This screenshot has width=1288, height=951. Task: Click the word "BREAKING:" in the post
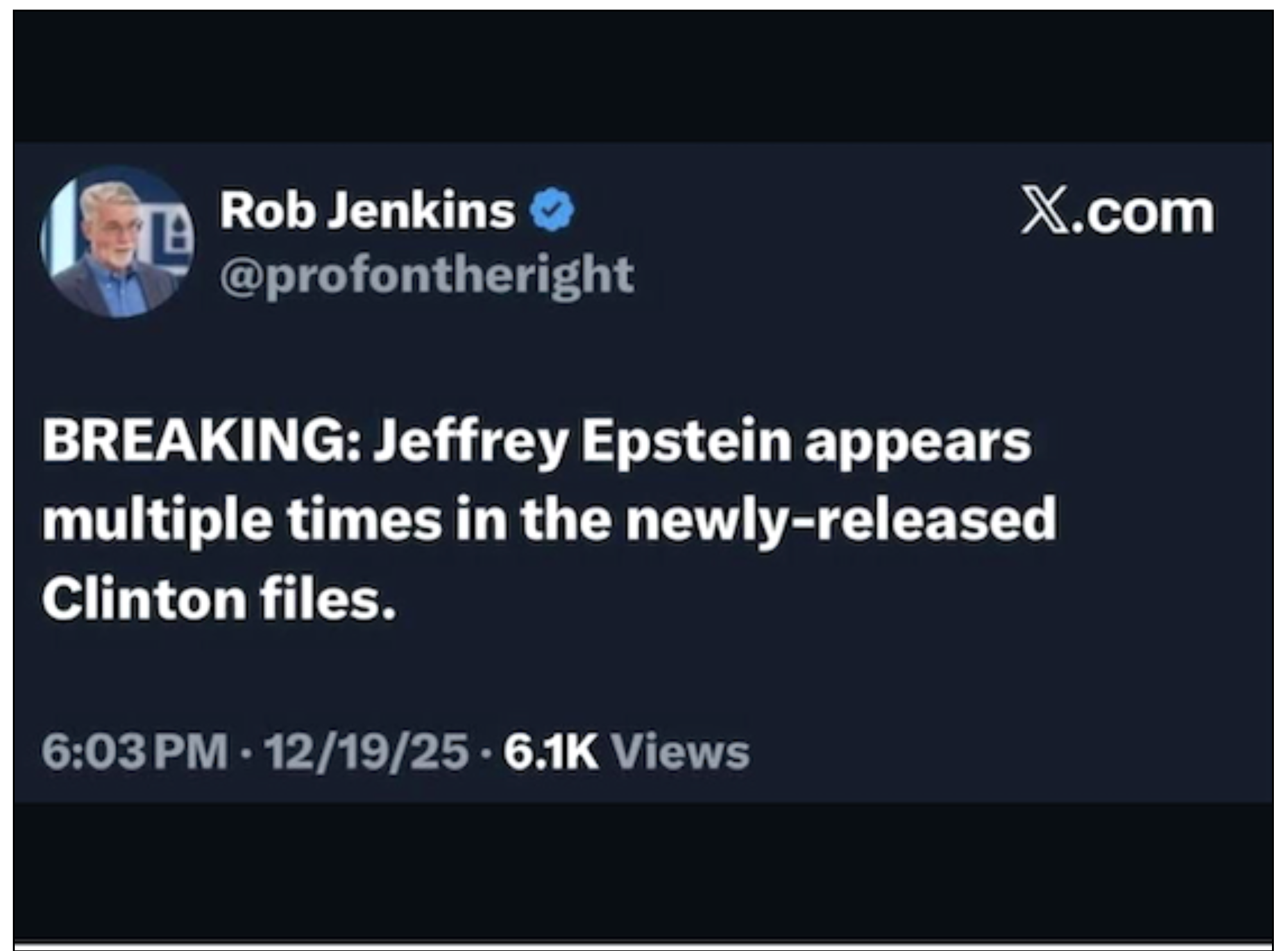click(201, 441)
